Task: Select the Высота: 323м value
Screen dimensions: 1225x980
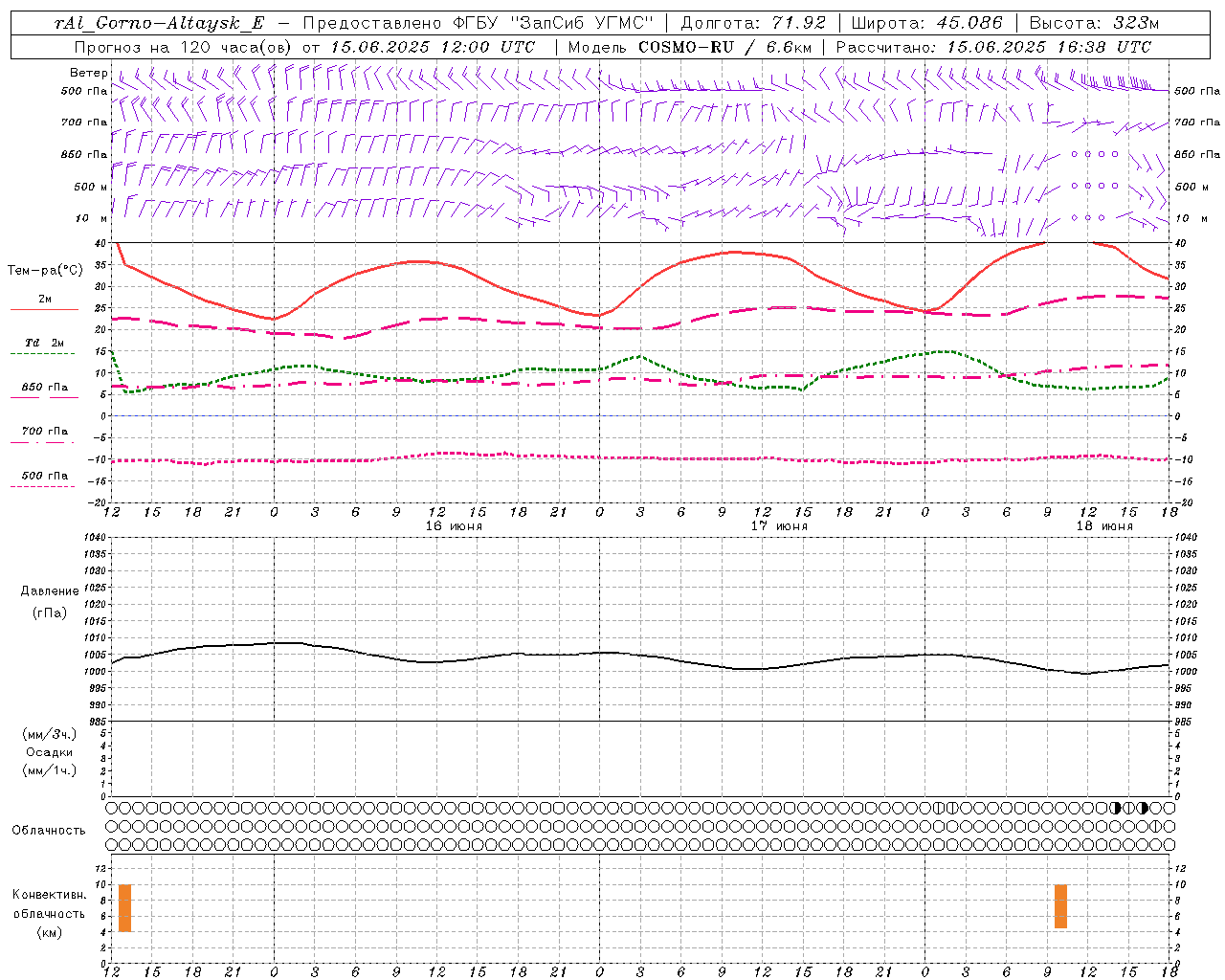Action: click(1094, 23)
